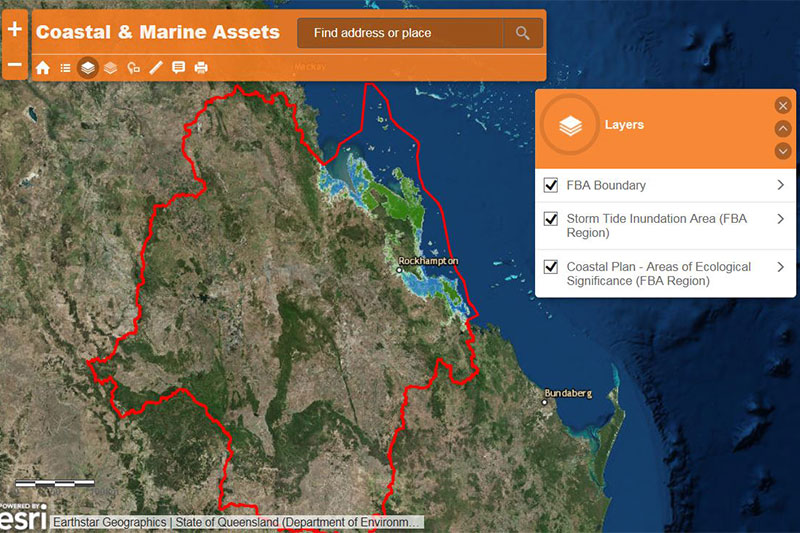Toggle Storm Tide Inundation Area layer checkbox
800x533 pixels.
pyautogui.click(x=551, y=219)
